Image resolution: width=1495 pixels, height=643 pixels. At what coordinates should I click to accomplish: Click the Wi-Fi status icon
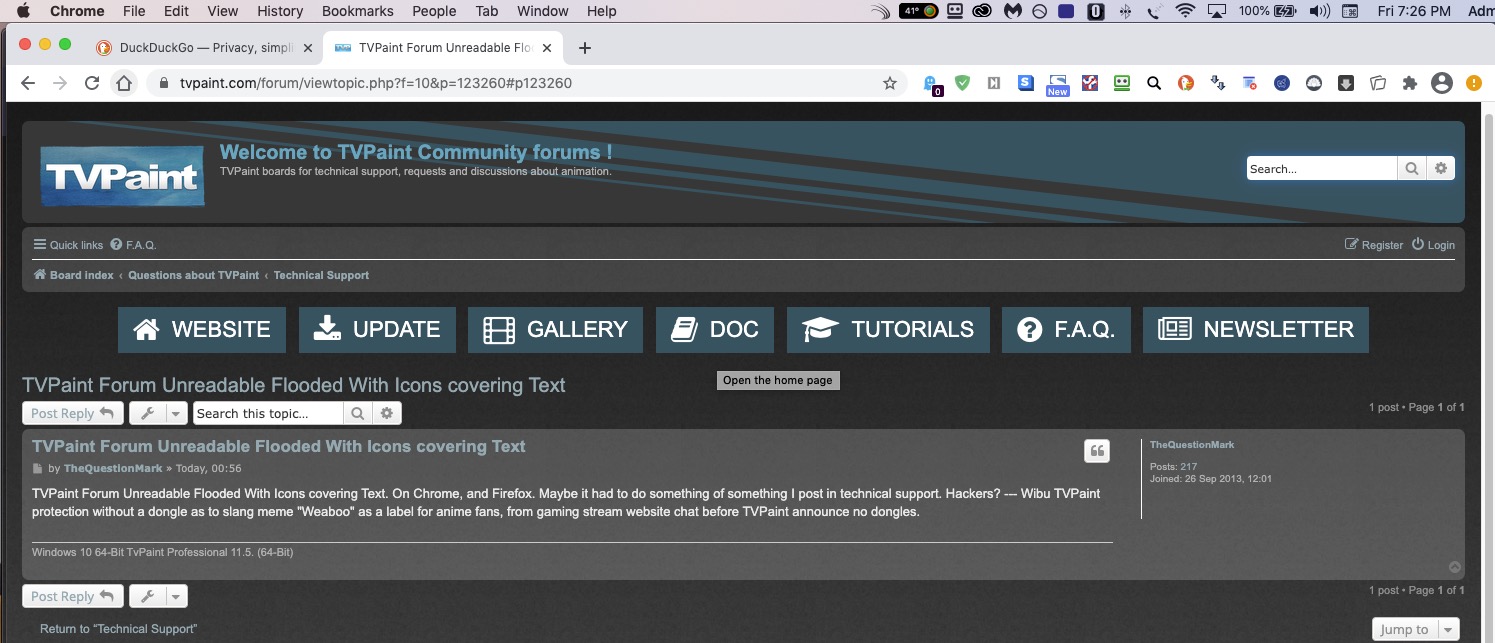(x=1186, y=11)
